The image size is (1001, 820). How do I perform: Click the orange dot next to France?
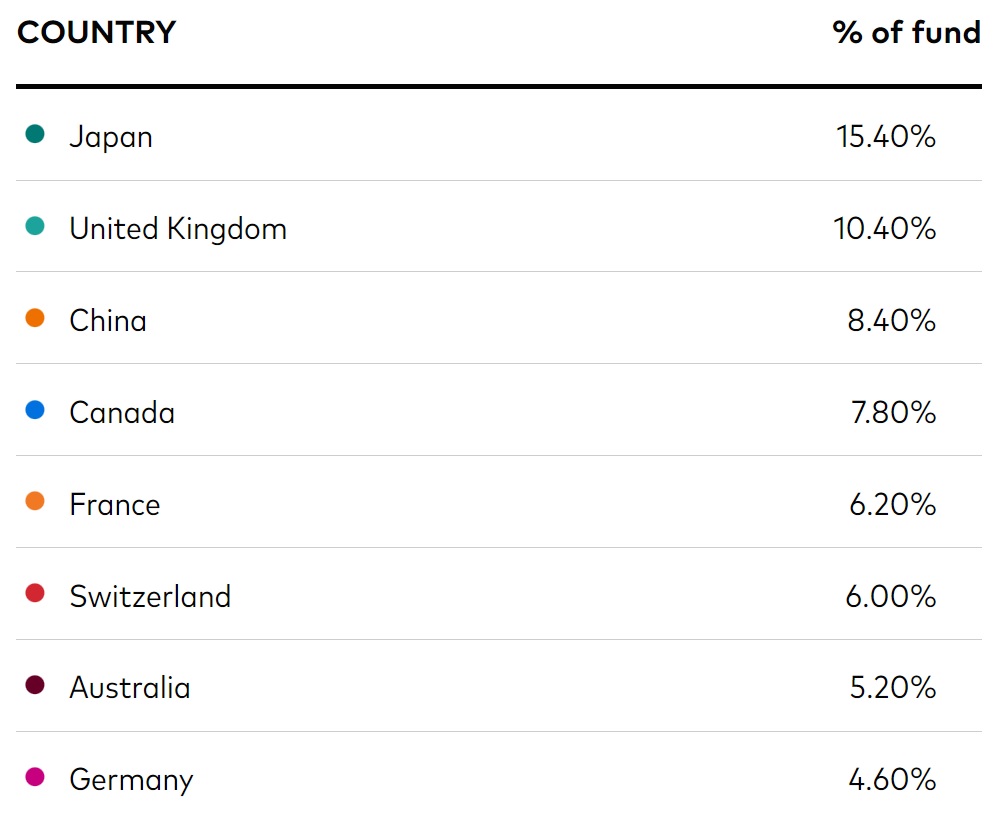[35, 502]
